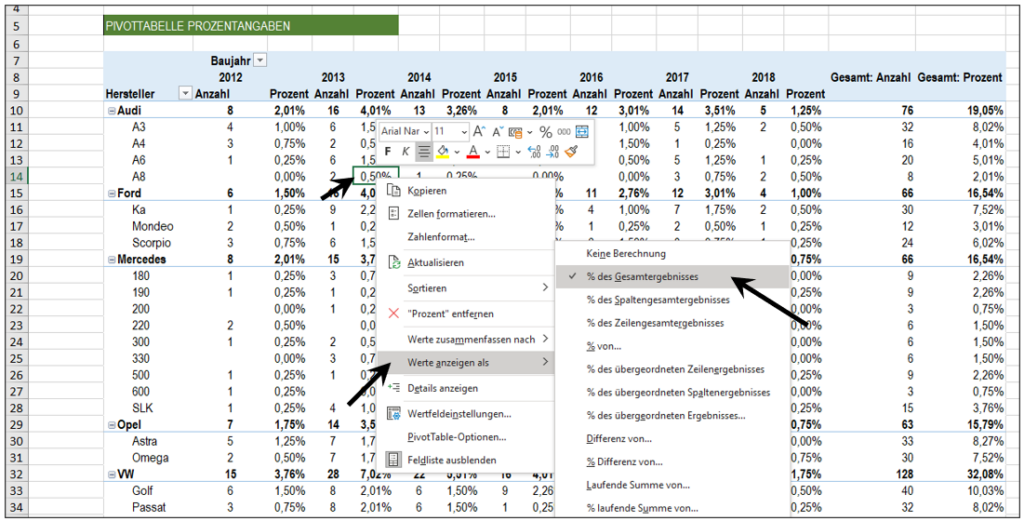
Task: Open 'Werte zusammenfassen nach' submenu
Action: point(466,339)
